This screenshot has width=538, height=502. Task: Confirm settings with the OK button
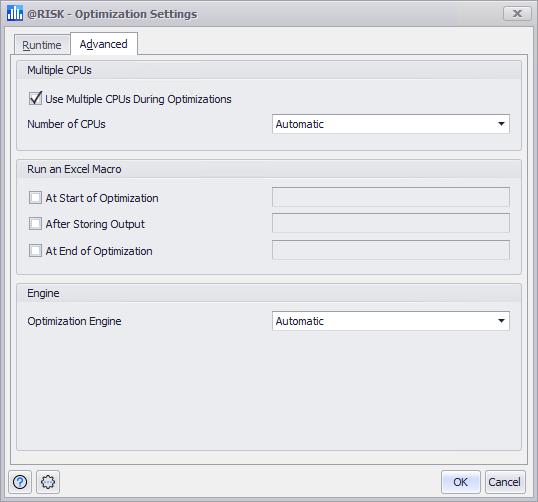[x=460, y=482]
